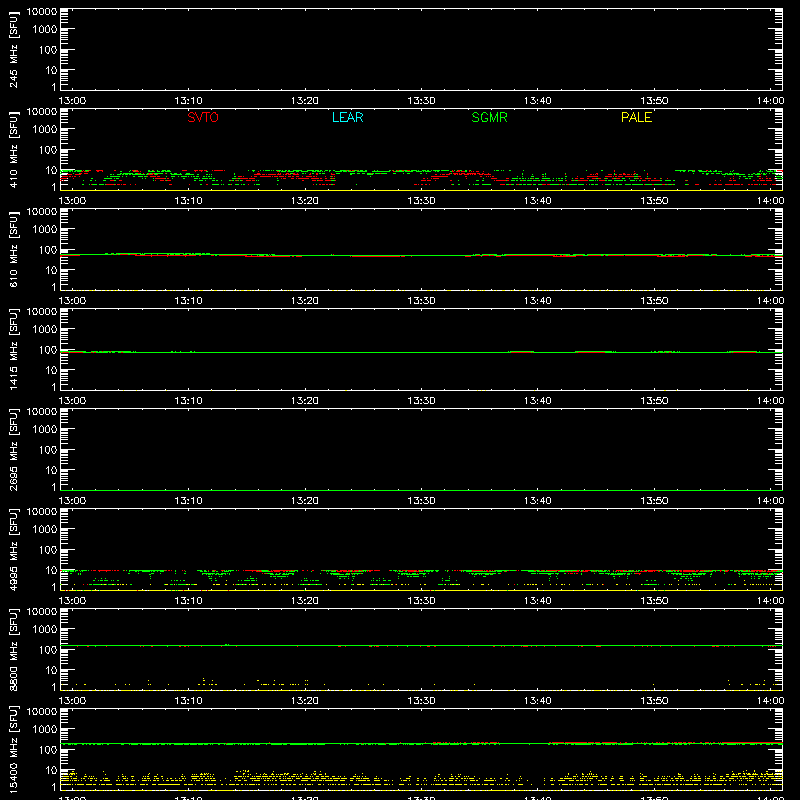800x800 pixels.
Task: Click 13:10 time label under 245 MHz panel
Action: point(188,101)
